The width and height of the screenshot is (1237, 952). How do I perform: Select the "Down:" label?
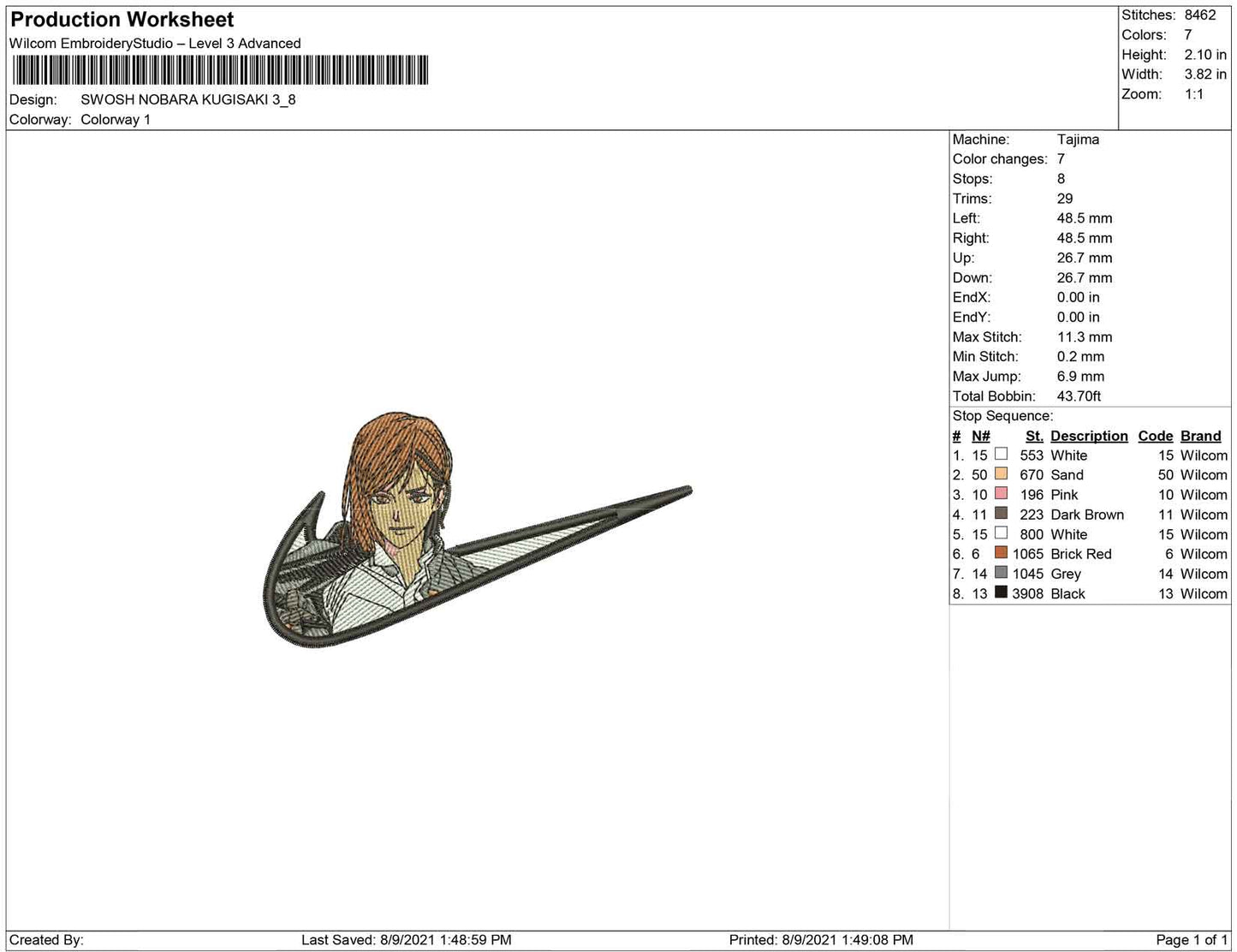(972, 277)
